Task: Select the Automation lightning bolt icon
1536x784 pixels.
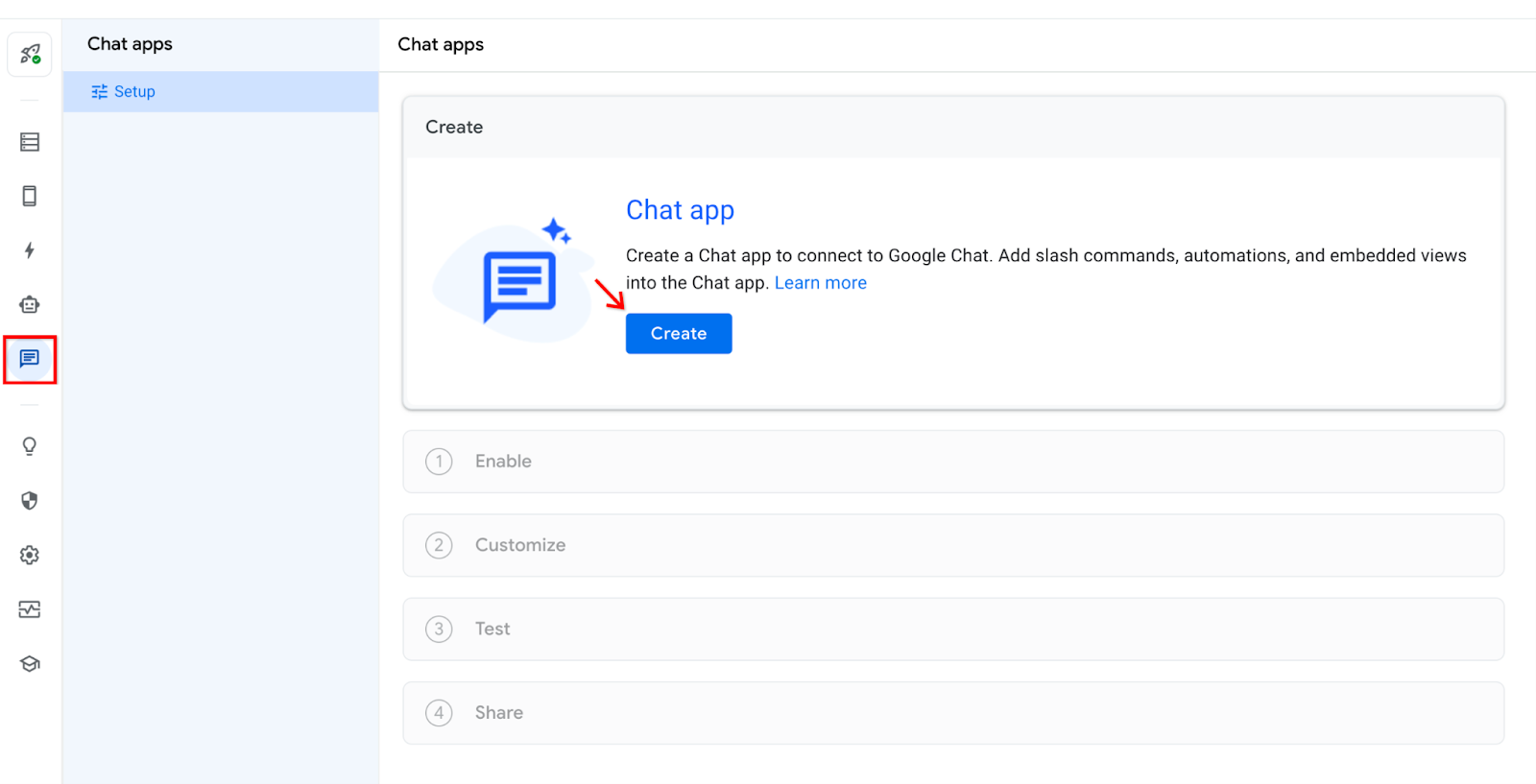Action: coord(30,250)
